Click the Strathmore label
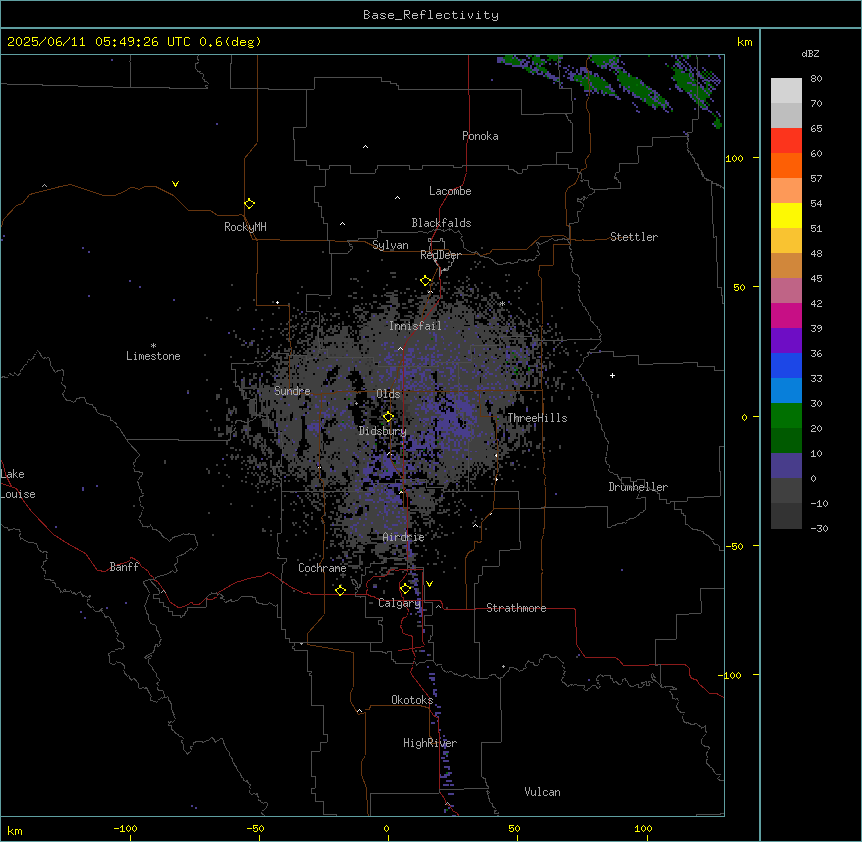This screenshot has width=862, height=842. (x=516, y=608)
